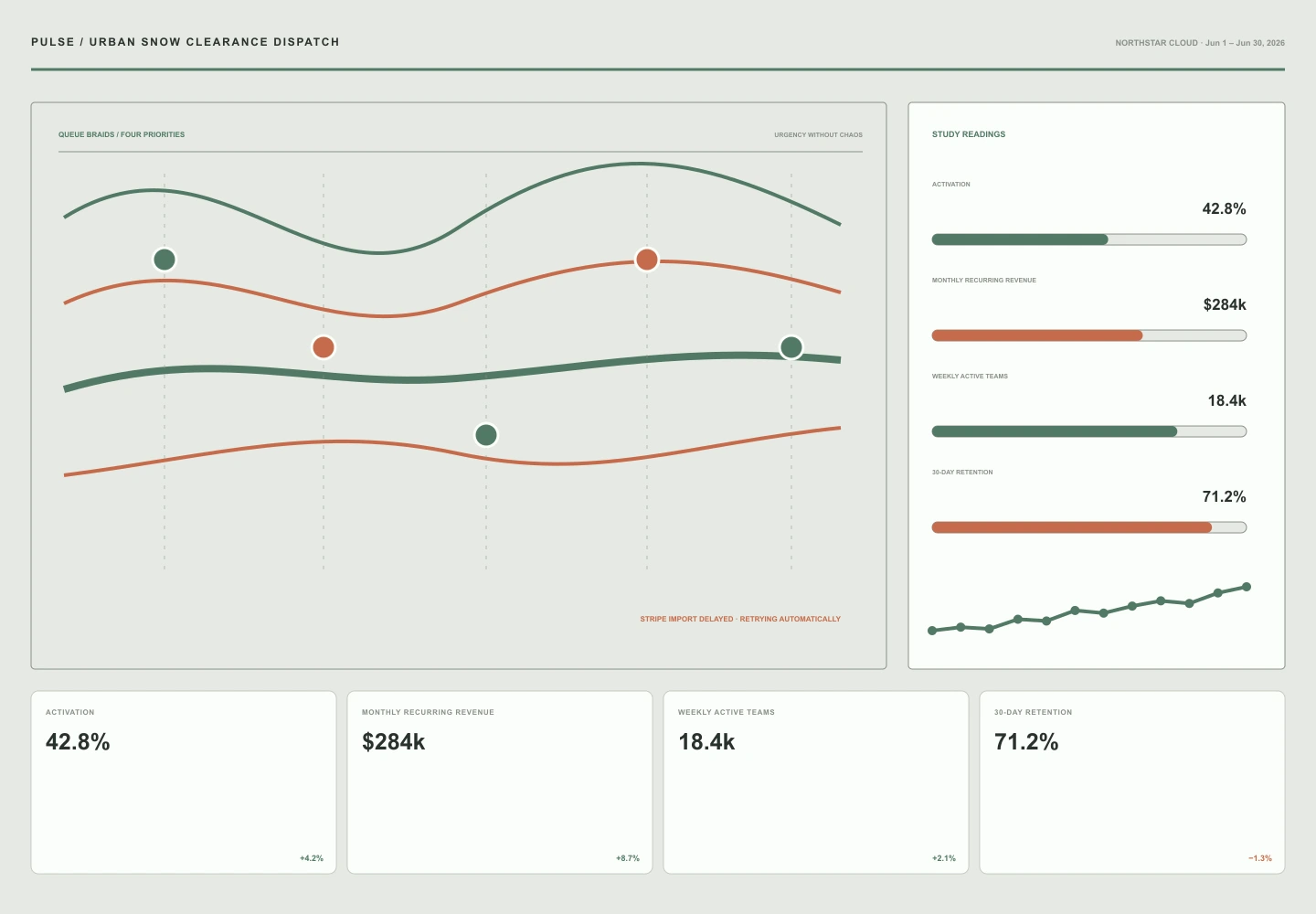Click the Activation progress bar in Study Readings
The image size is (1316, 914).
pyautogui.click(x=1089, y=239)
